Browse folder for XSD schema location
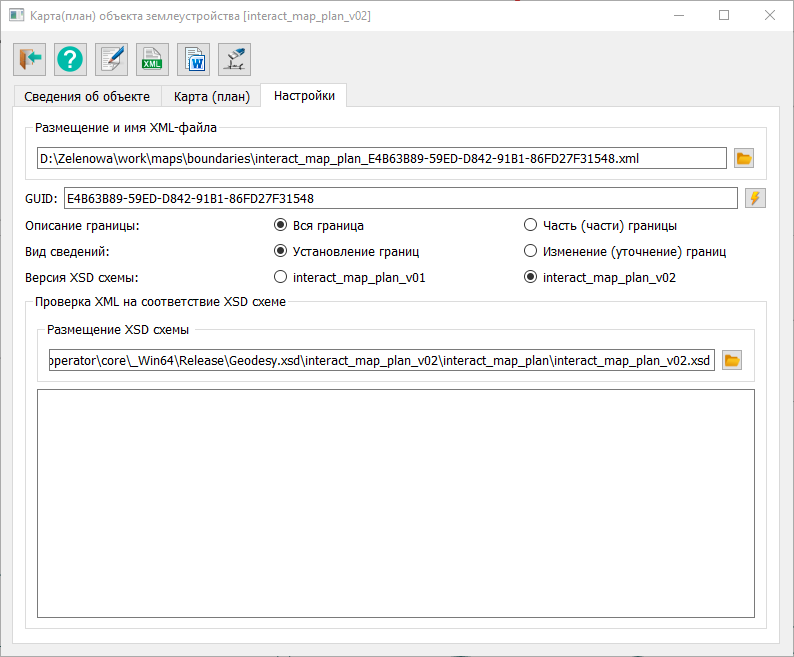Image resolution: width=794 pixels, height=657 pixels. pyautogui.click(x=731, y=360)
